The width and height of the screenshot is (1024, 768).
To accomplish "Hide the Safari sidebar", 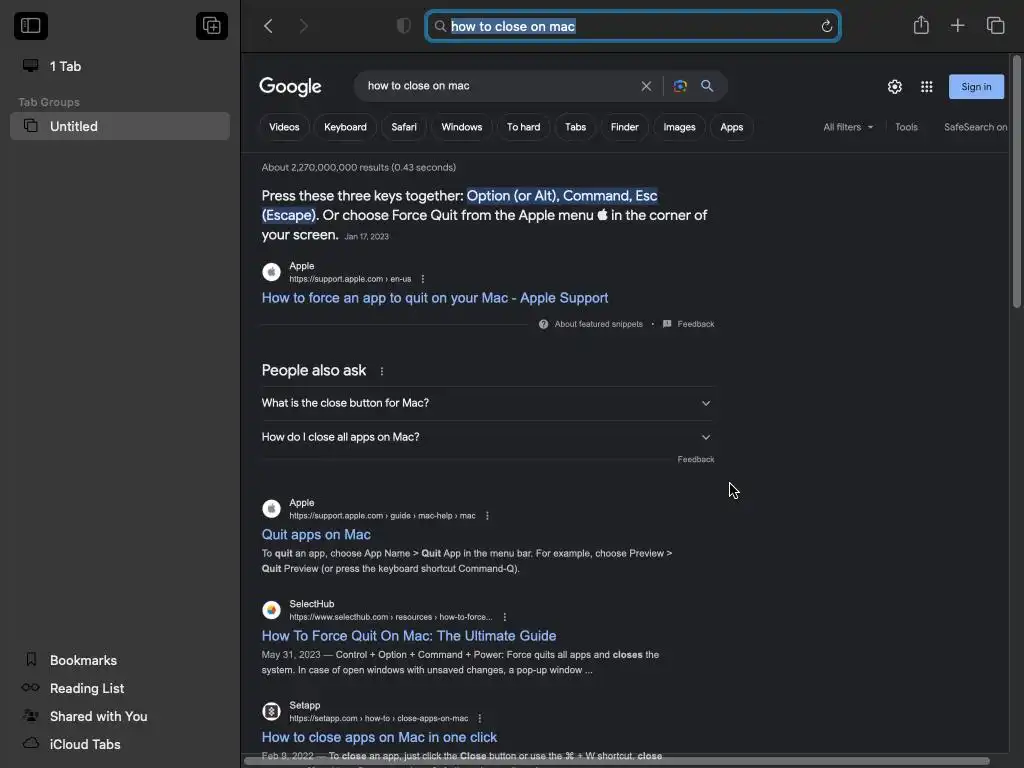I will coord(31,26).
